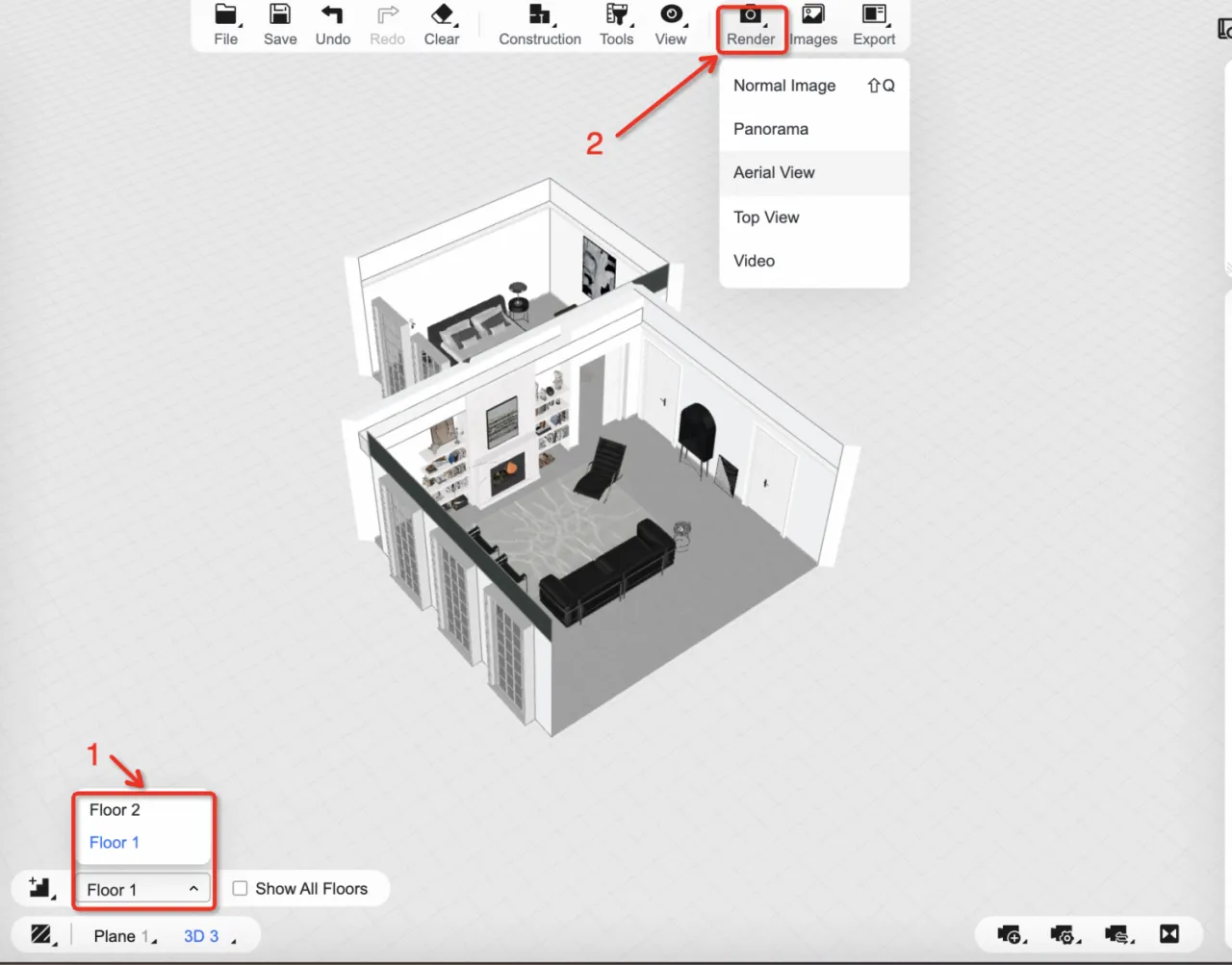Open the Construction tools
The image size is (1232, 965).
coord(539,24)
